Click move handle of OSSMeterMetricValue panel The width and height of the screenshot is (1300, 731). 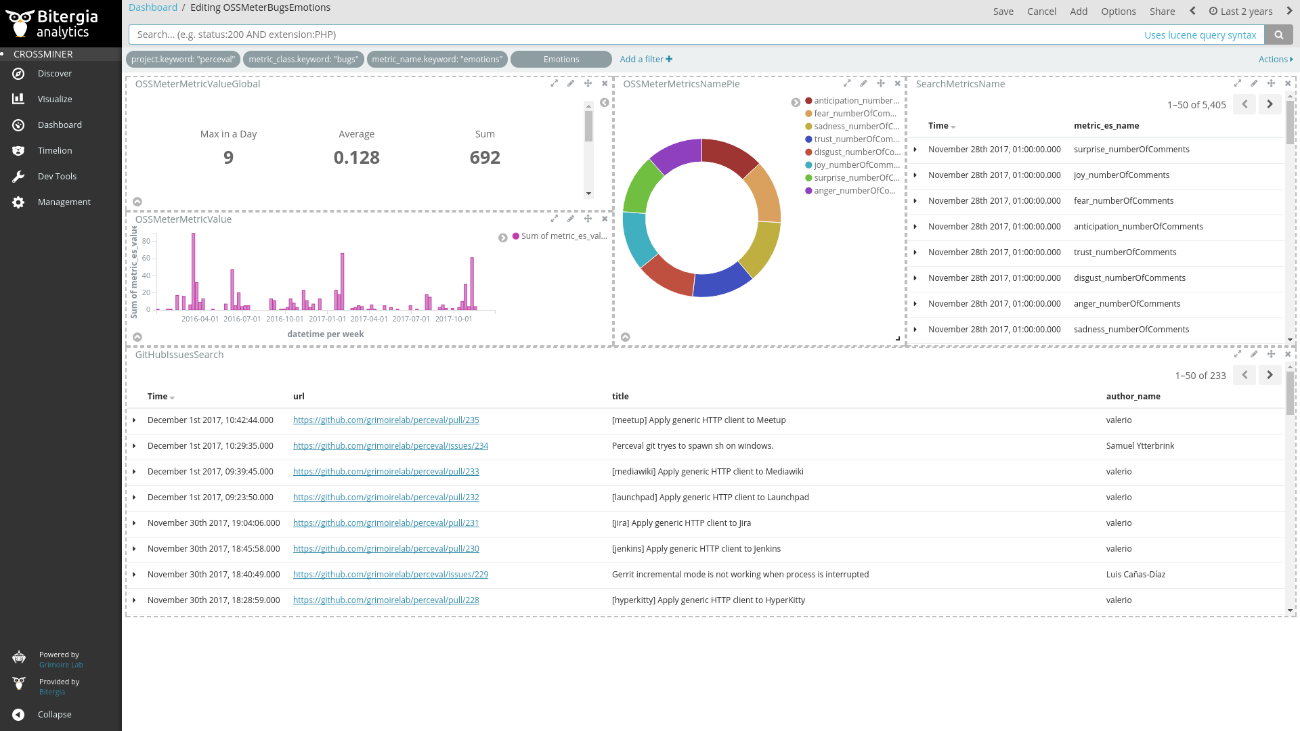[588, 218]
